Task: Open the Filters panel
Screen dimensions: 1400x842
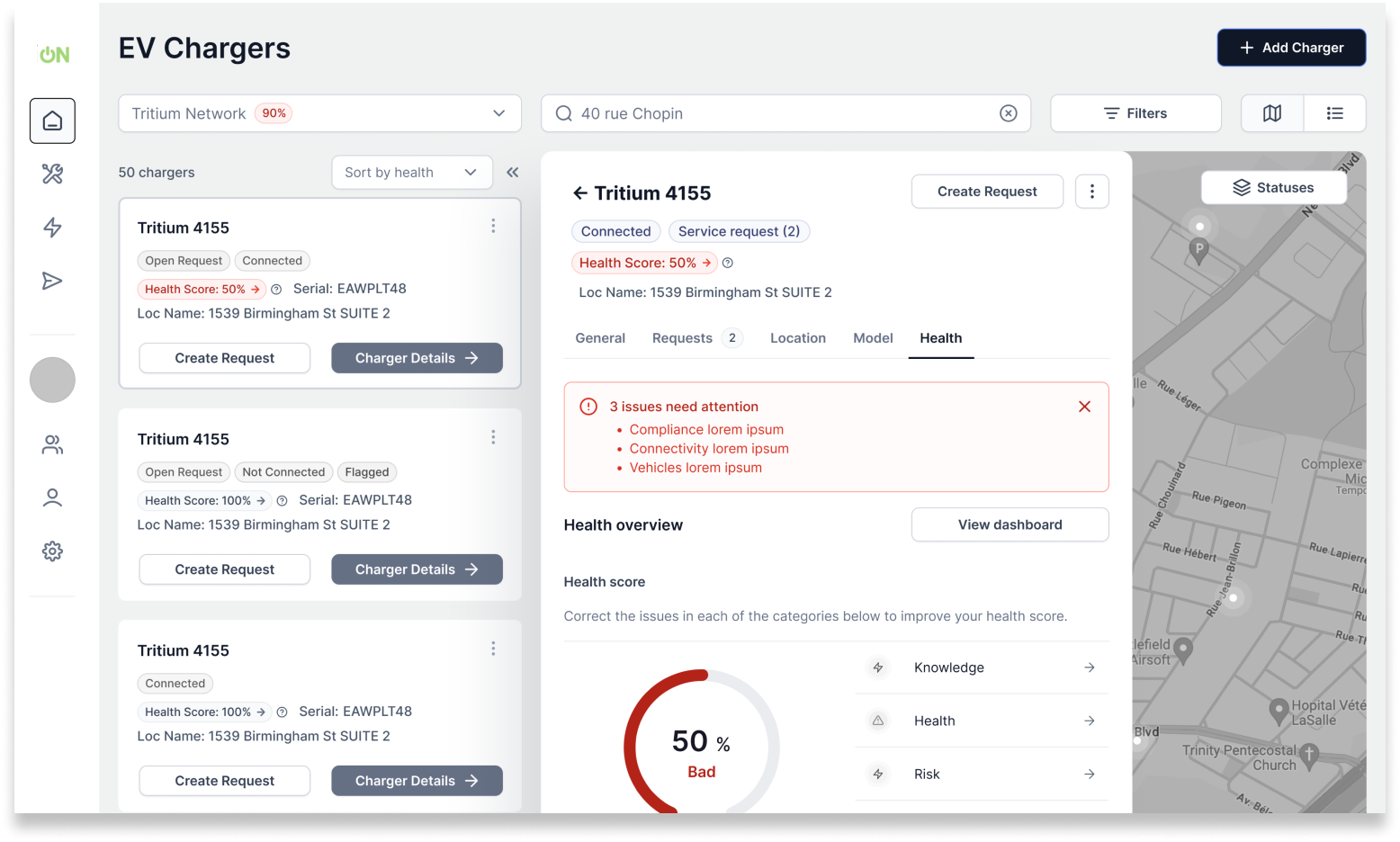Action: pos(1135,113)
